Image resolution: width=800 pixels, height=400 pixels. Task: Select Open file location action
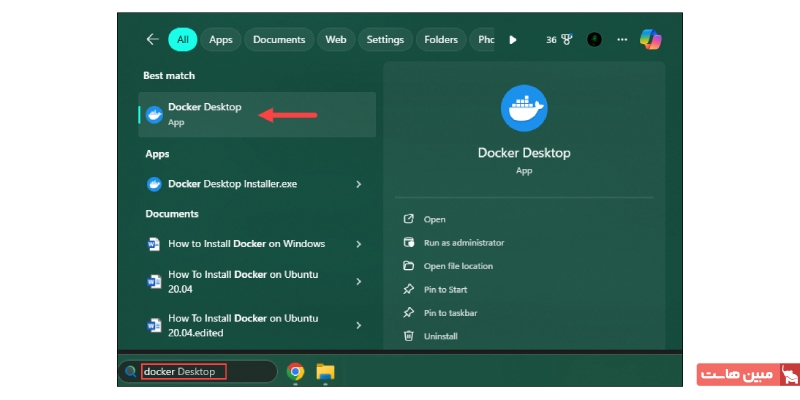458,266
